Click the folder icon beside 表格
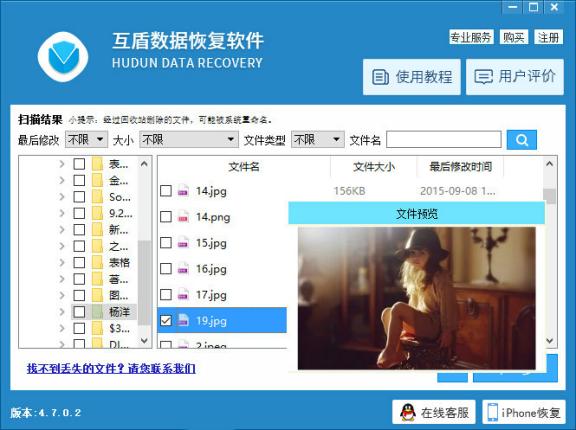This screenshot has height=430, width=576. point(97,263)
